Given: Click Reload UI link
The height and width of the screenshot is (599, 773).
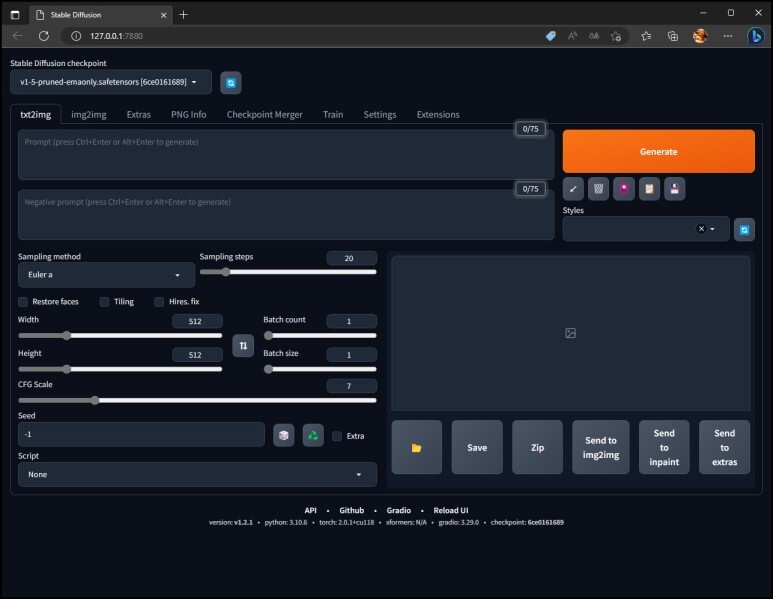Looking at the screenshot, I should 451,510.
